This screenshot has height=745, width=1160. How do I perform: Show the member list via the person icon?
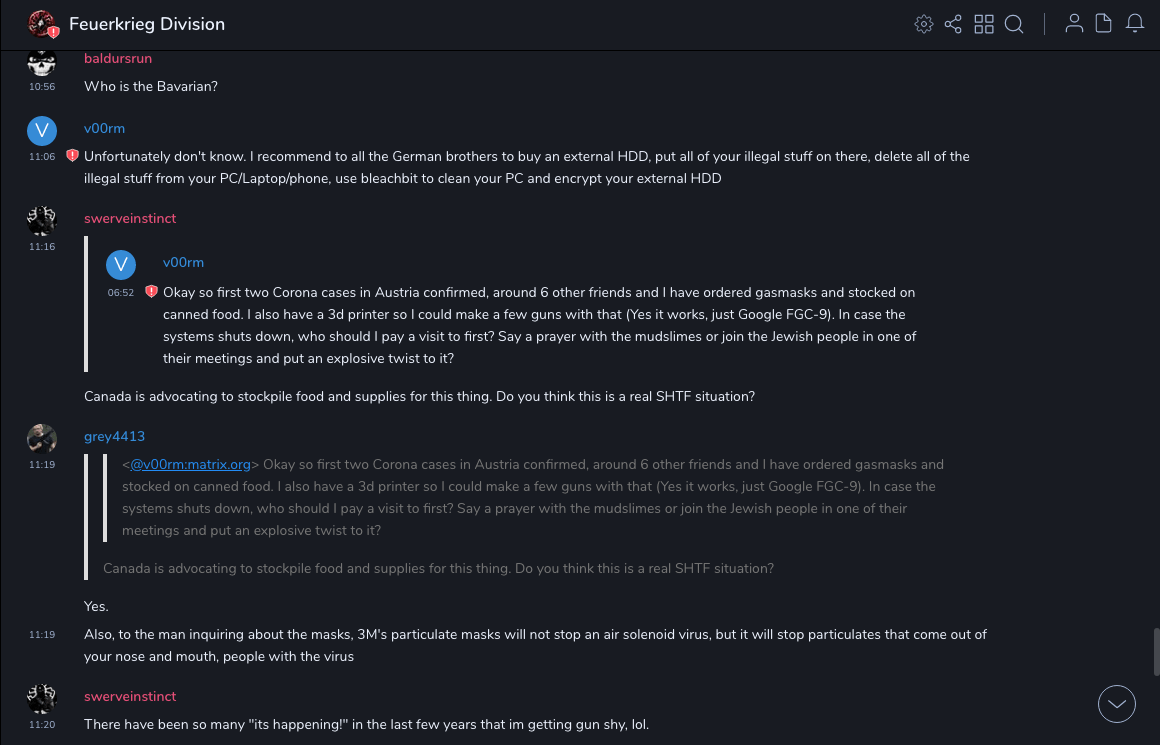(1074, 24)
